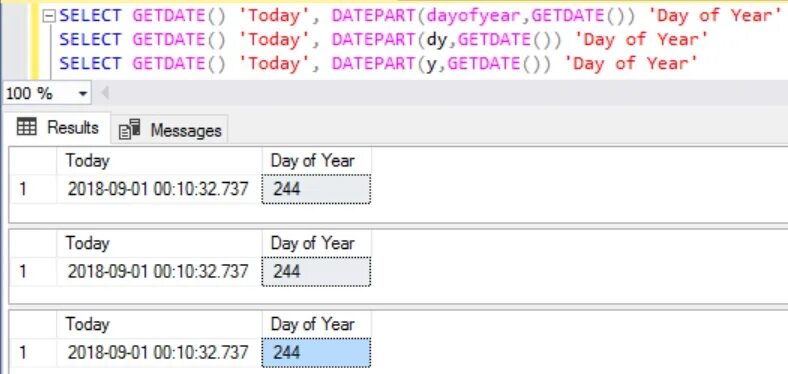Select row 1 header in third result grid
The image size is (788, 374).
pyautogui.click(x=33, y=352)
